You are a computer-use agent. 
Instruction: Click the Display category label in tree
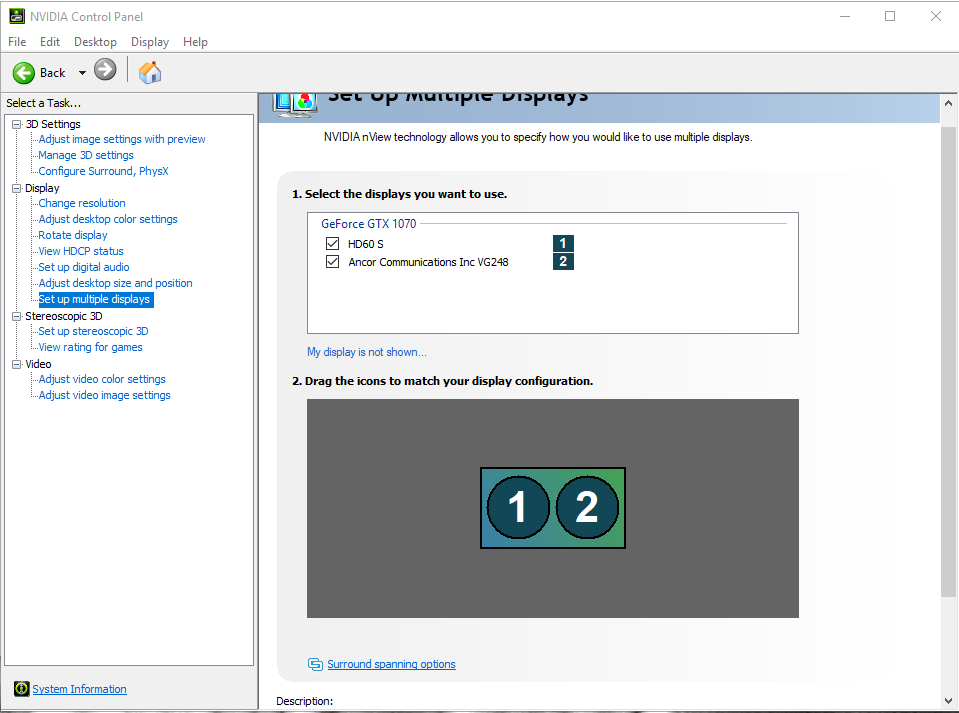coord(42,188)
